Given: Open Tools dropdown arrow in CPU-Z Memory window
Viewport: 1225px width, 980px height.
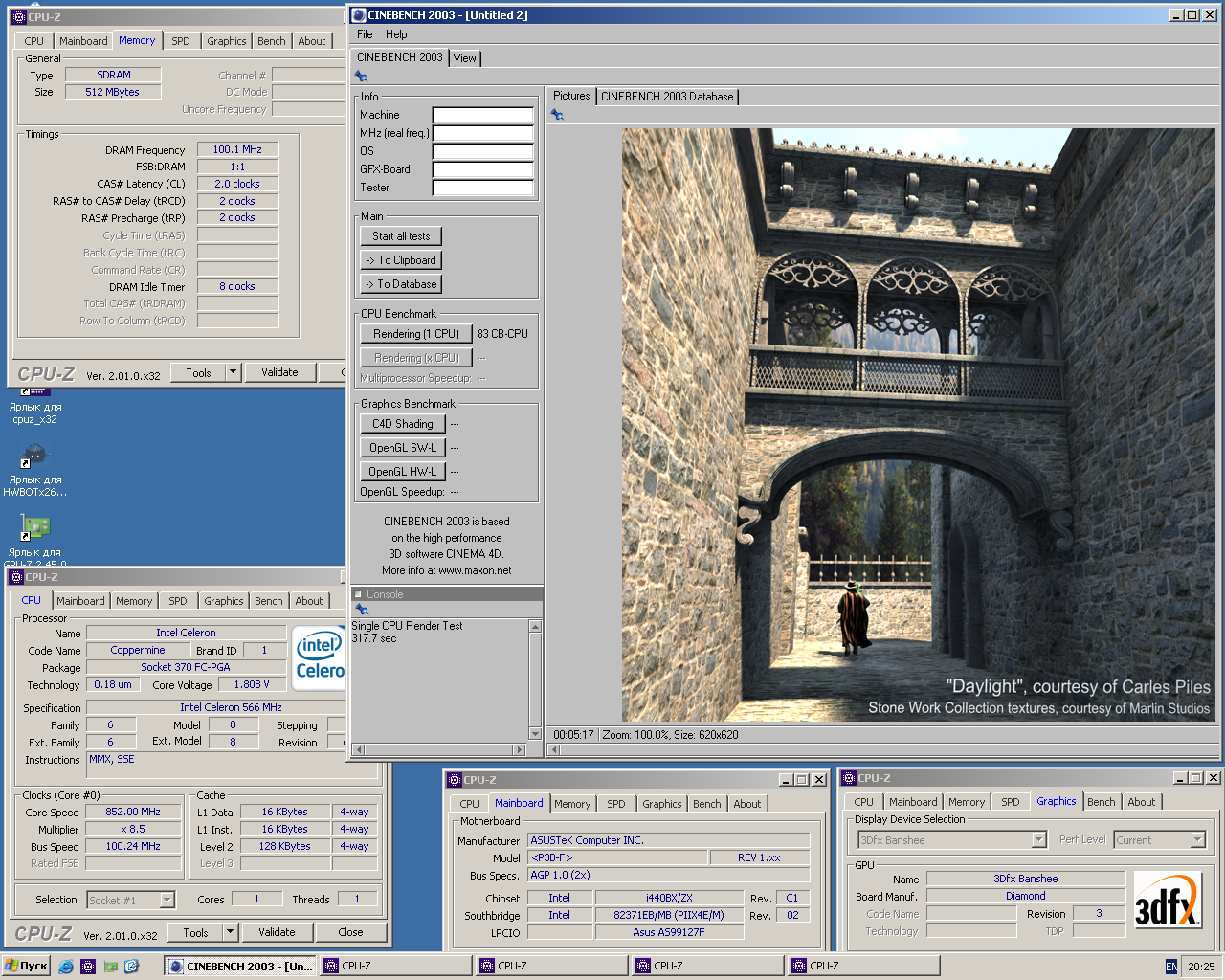Looking at the screenshot, I should (x=233, y=372).
